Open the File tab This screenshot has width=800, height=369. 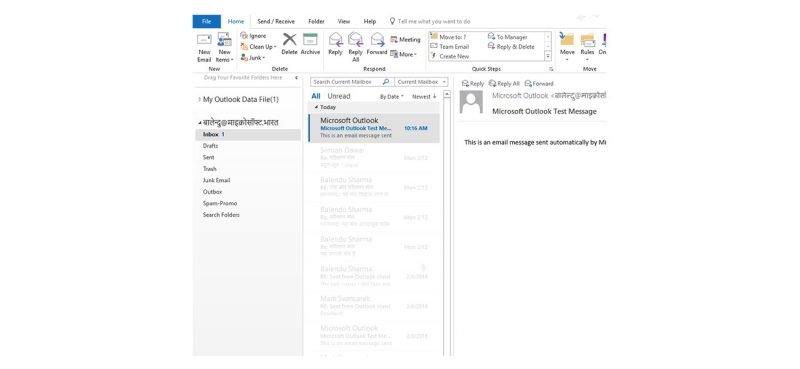207,21
